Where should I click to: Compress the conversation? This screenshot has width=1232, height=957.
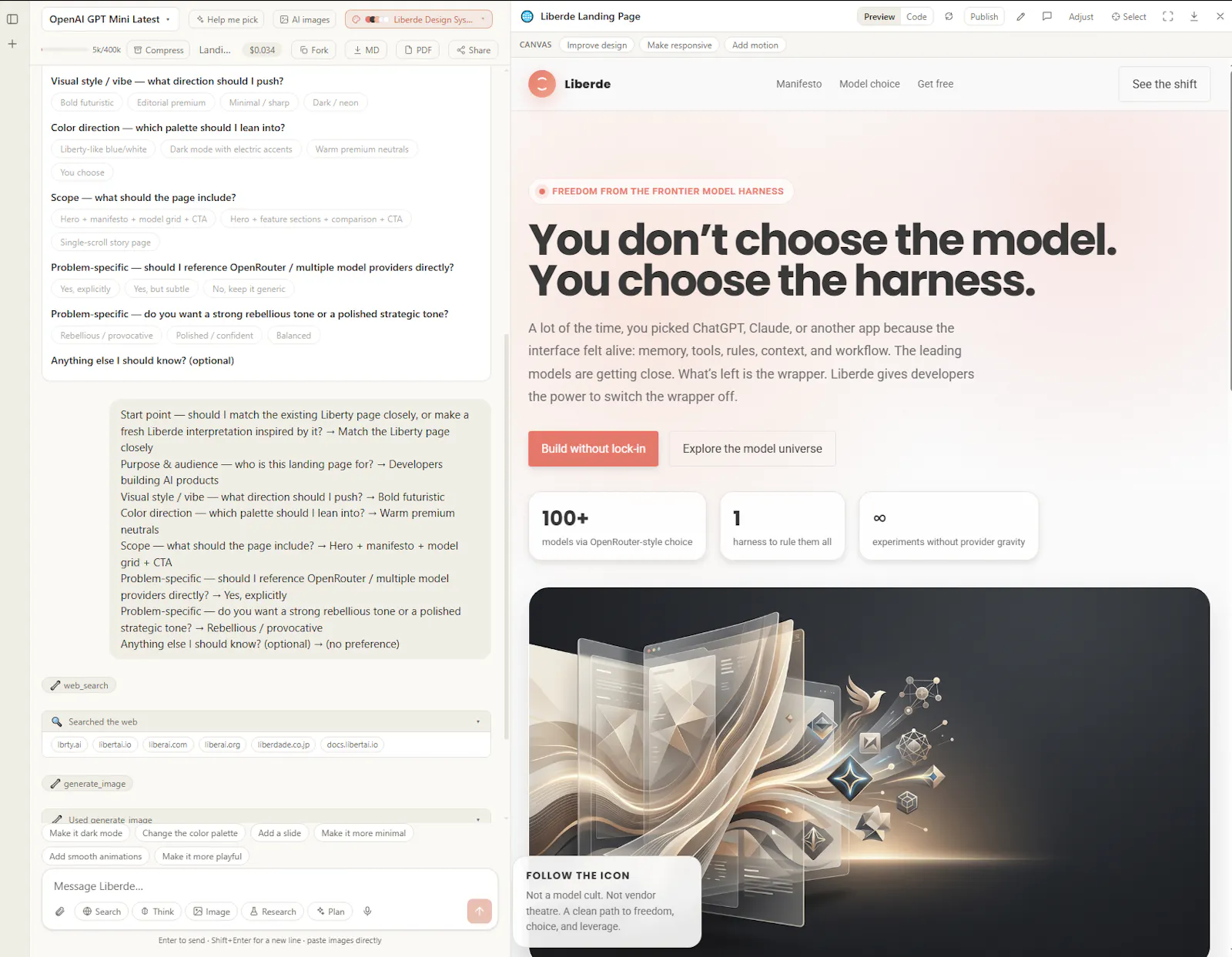point(159,50)
